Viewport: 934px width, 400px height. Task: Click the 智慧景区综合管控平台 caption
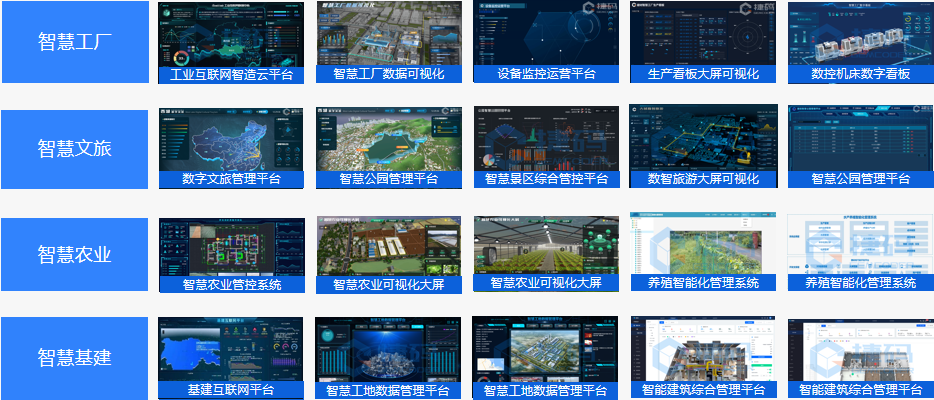546,179
